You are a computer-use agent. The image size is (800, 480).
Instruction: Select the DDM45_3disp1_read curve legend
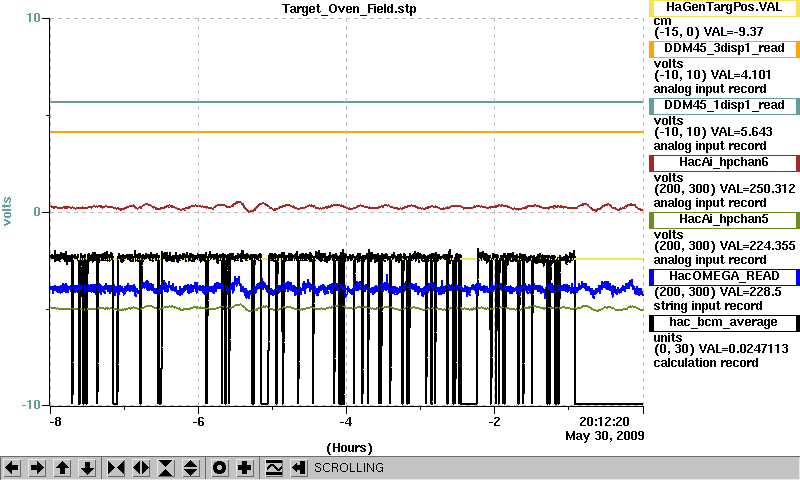coord(724,48)
